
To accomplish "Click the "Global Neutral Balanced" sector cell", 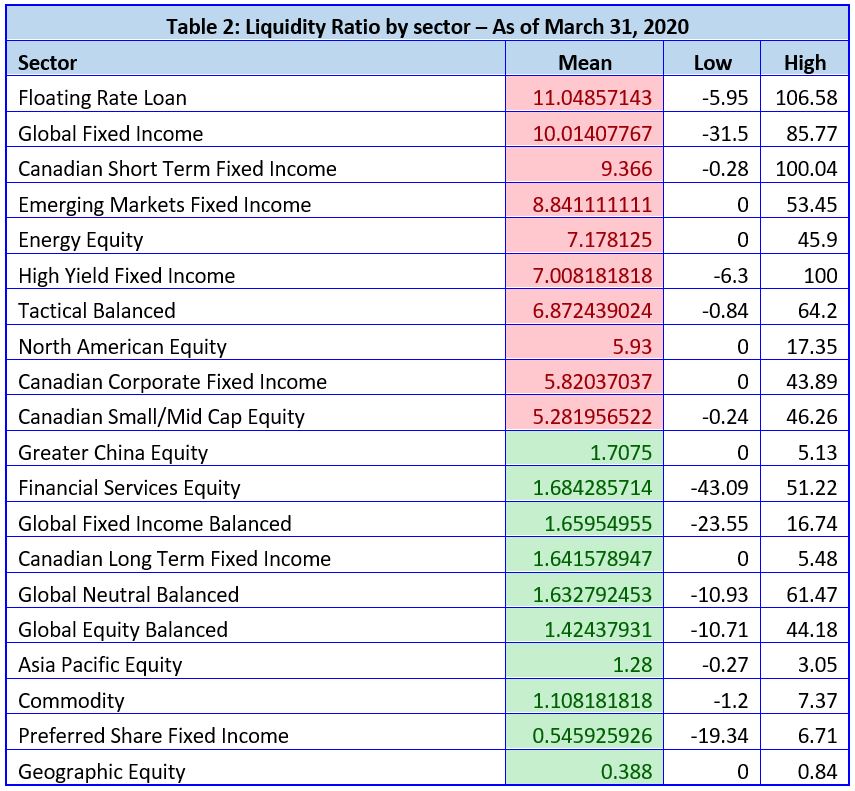I will pos(129,595).
